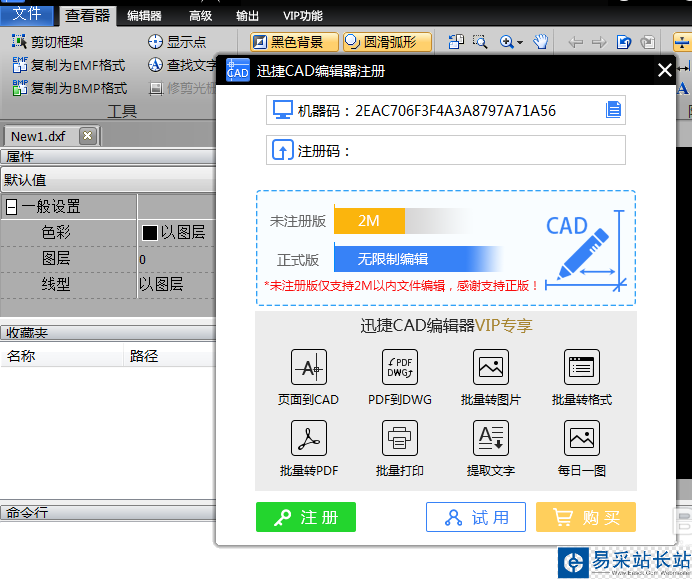Open the 批量转格式 feature
The image size is (692, 579).
pyautogui.click(x=582, y=376)
